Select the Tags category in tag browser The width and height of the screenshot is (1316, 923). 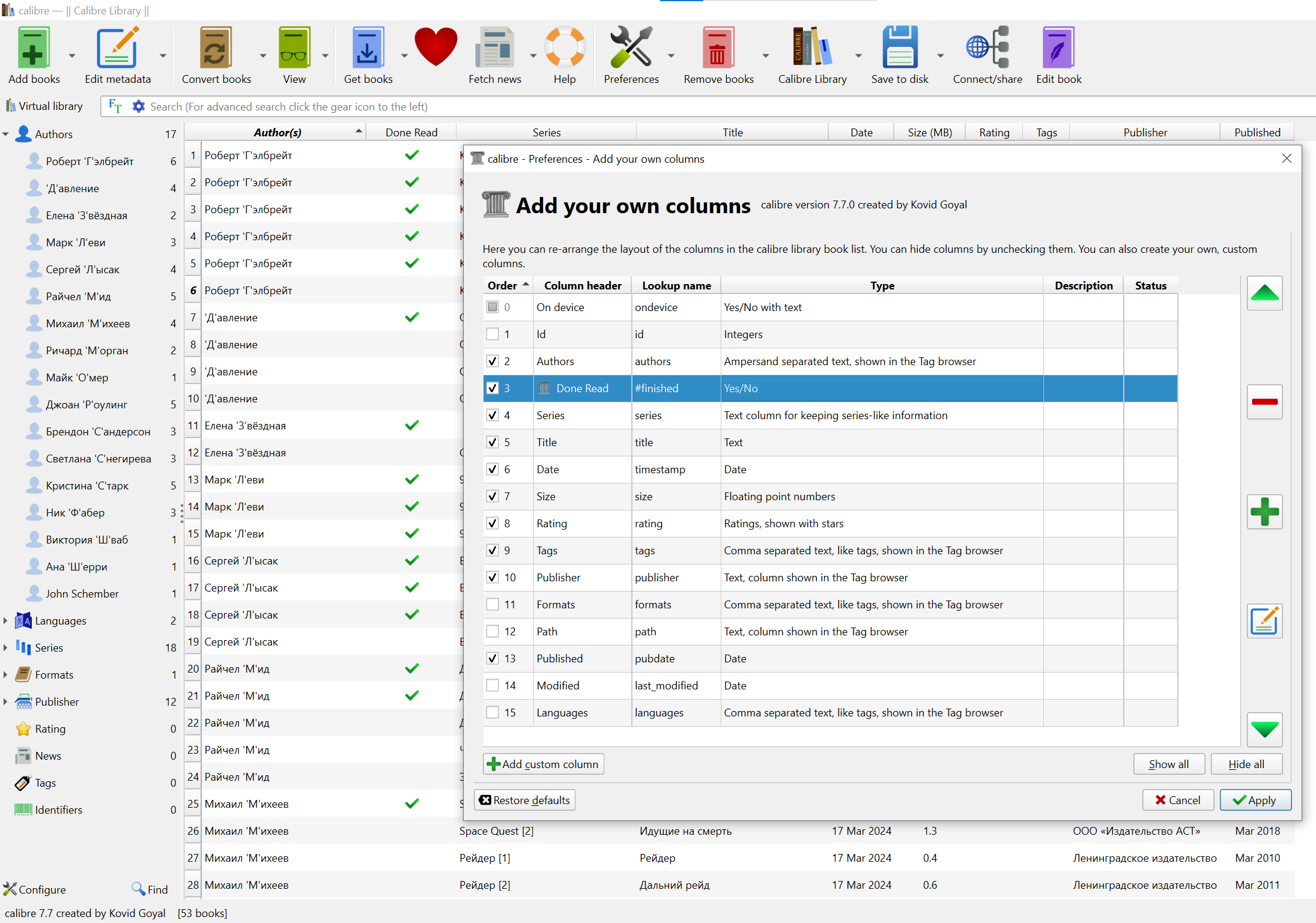[x=45, y=782]
